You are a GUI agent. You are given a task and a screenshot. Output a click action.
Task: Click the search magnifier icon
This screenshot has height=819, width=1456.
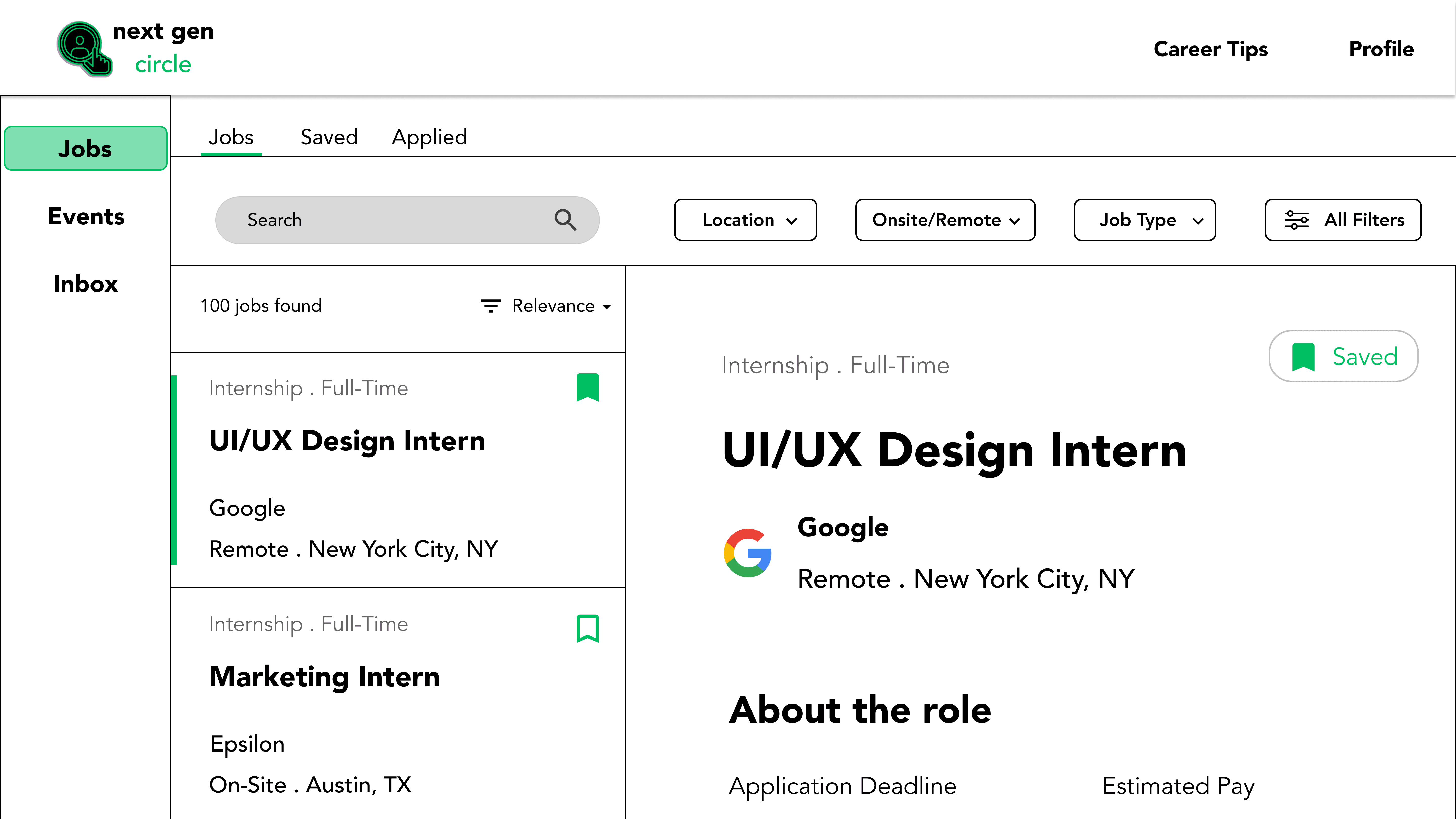tap(565, 220)
